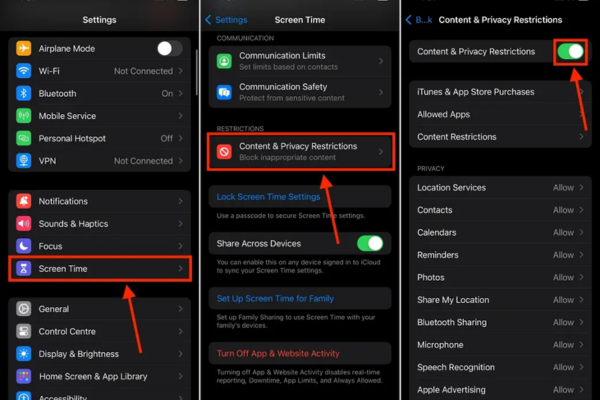Open Wi-Fi row chevron
Image resolution: width=600 pixels, height=400 pixels.
pyautogui.click(x=180, y=71)
